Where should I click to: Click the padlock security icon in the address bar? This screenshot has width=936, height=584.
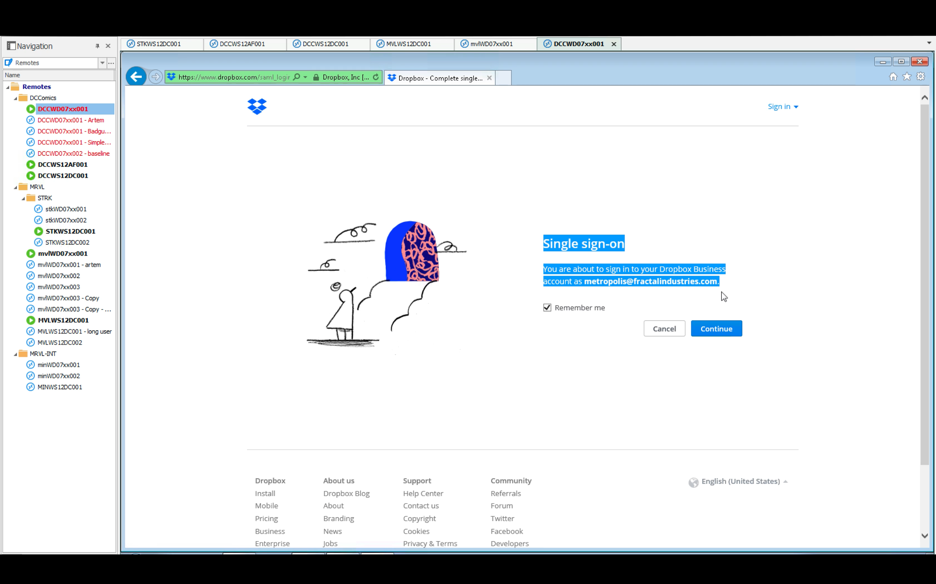316,77
